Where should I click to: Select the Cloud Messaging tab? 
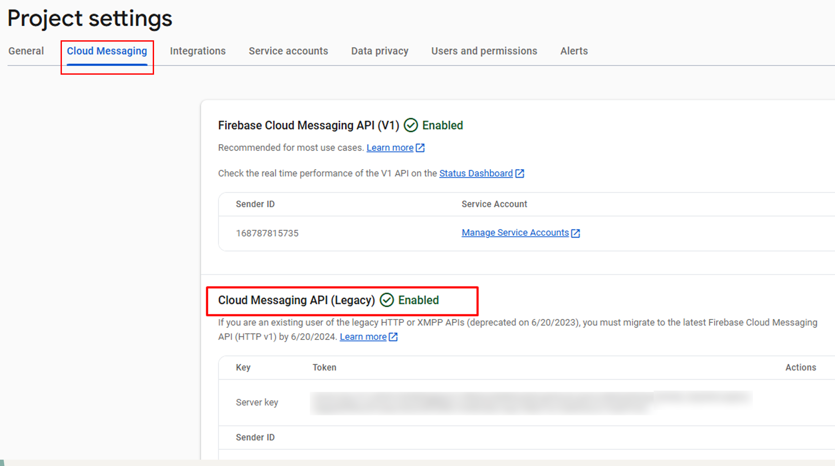point(107,51)
